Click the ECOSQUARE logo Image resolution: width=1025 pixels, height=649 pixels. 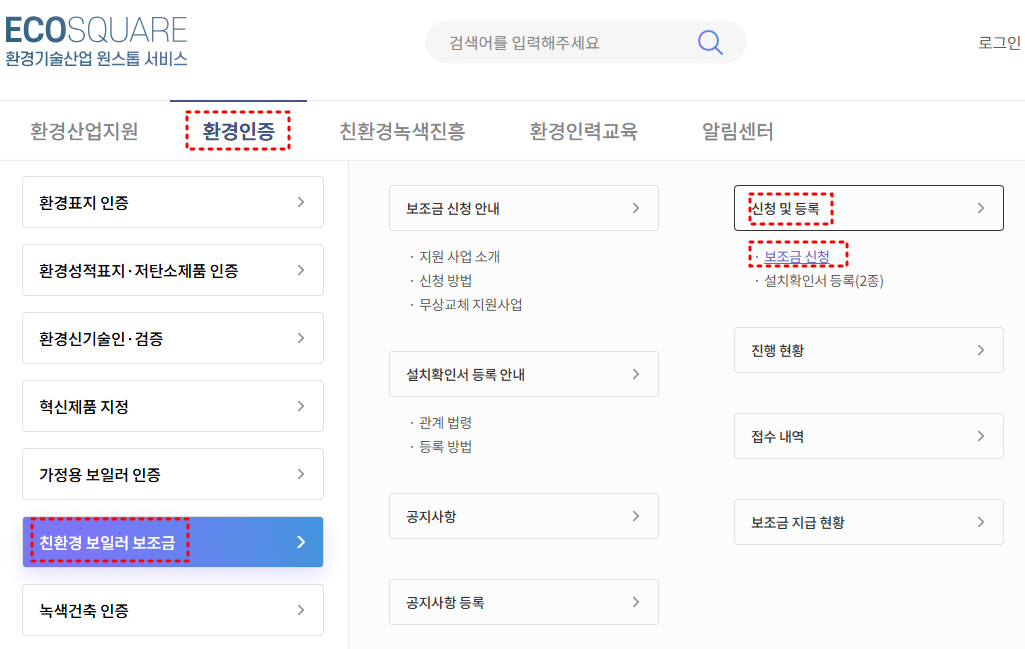pyautogui.click(x=95, y=30)
